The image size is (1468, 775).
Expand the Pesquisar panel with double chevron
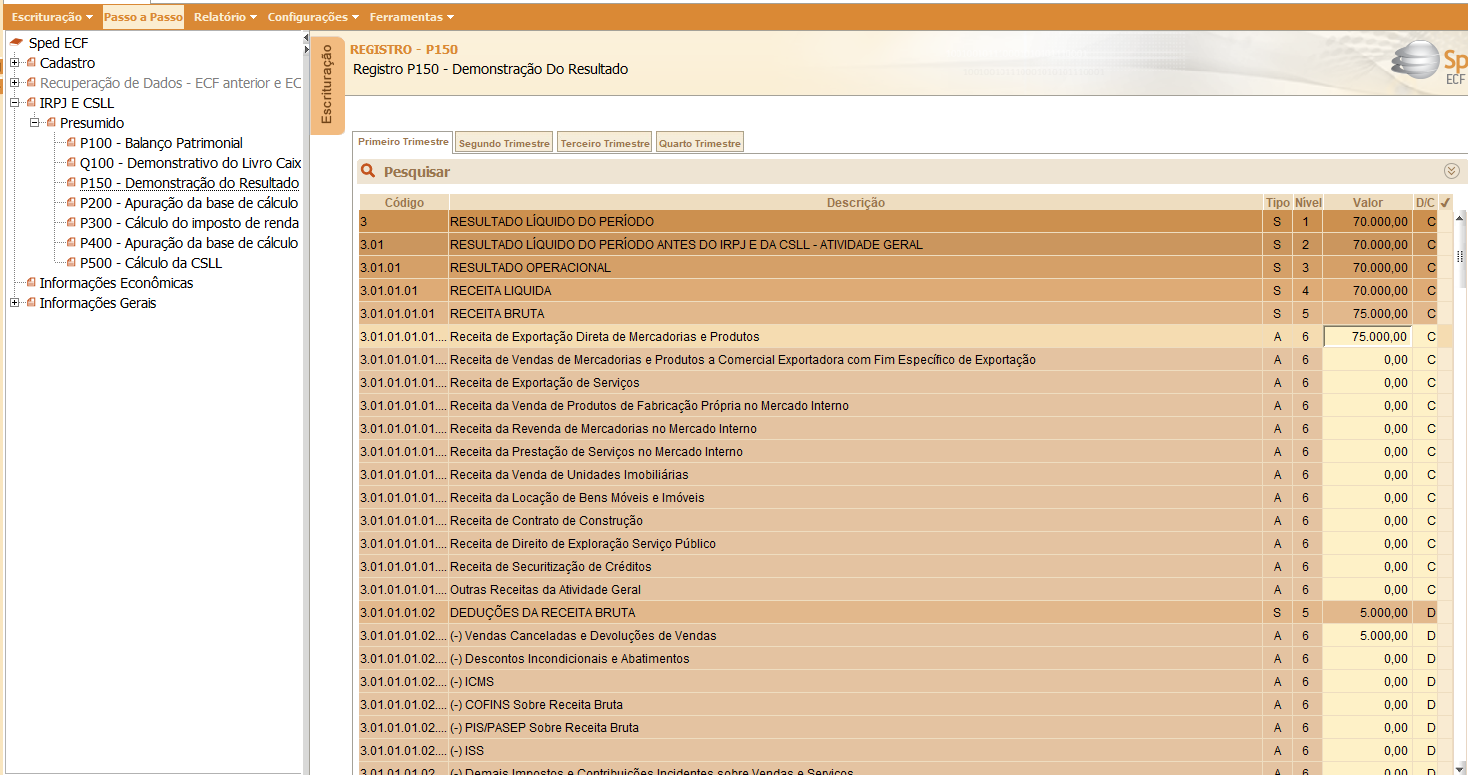click(x=1452, y=171)
